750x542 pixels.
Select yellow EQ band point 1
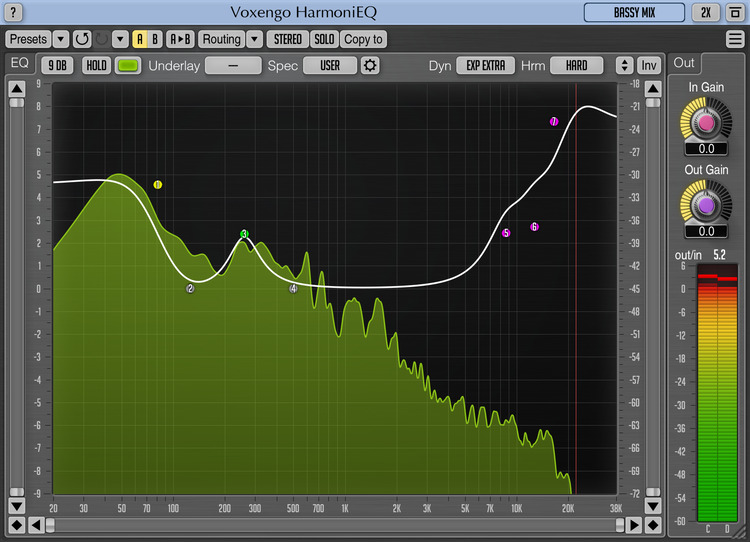pyautogui.click(x=158, y=185)
